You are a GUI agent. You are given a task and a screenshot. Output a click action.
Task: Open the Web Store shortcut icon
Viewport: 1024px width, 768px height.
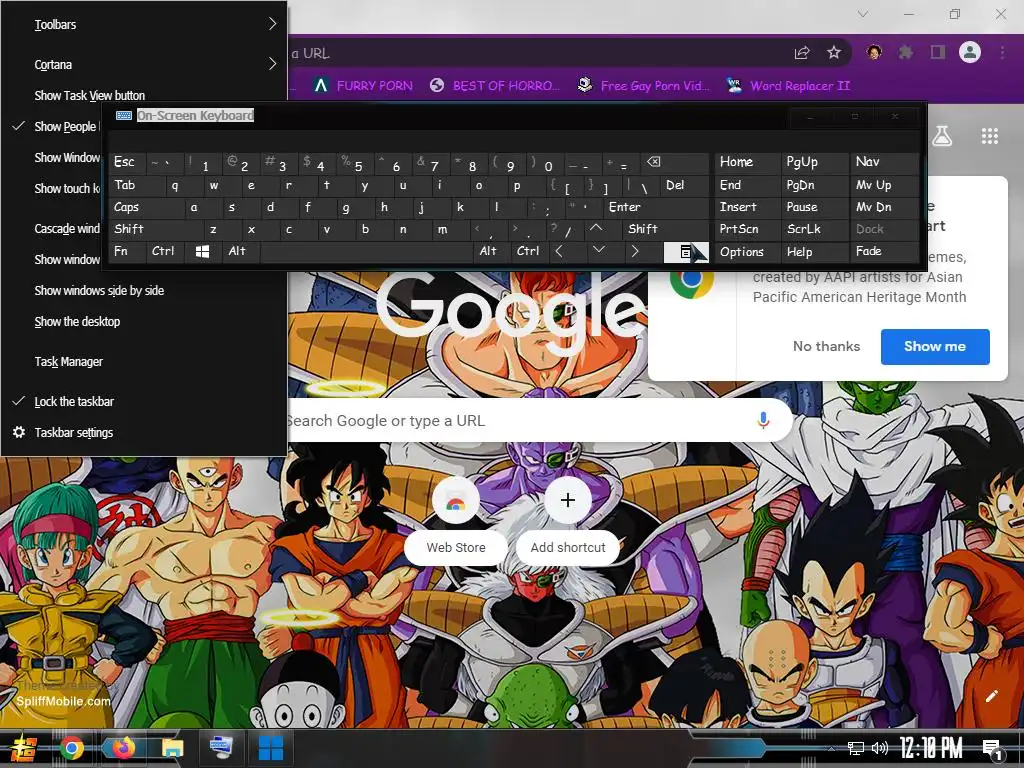(456, 502)
